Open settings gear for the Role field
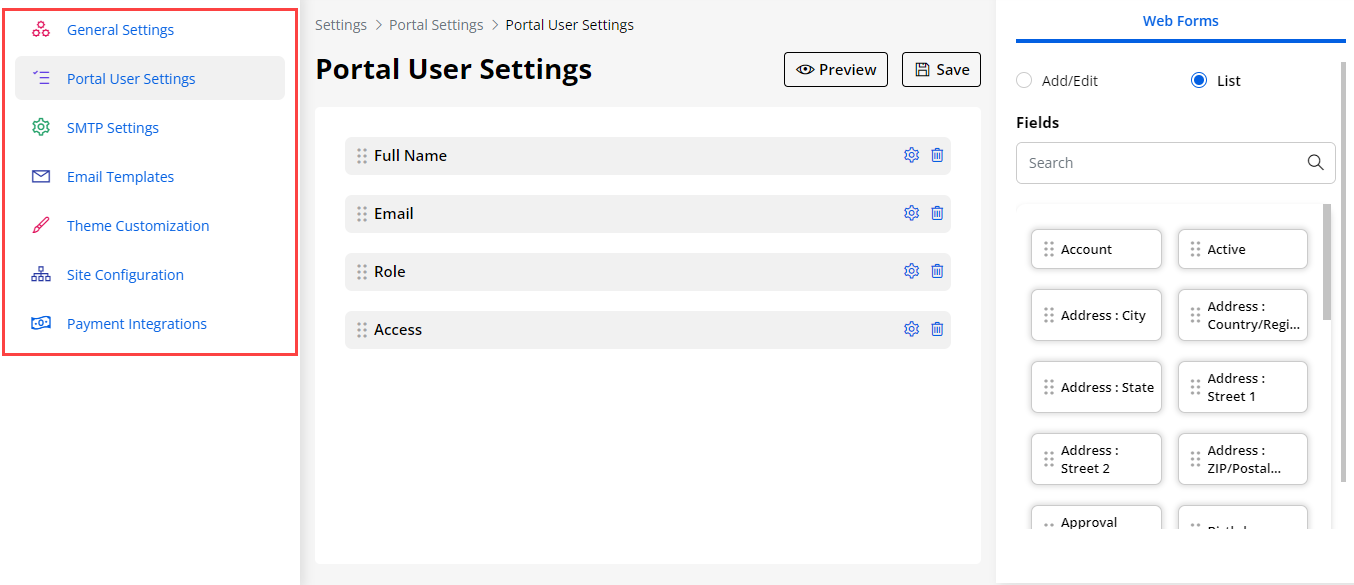Screen dimensions: 1354x585 (x=911, y=271)
